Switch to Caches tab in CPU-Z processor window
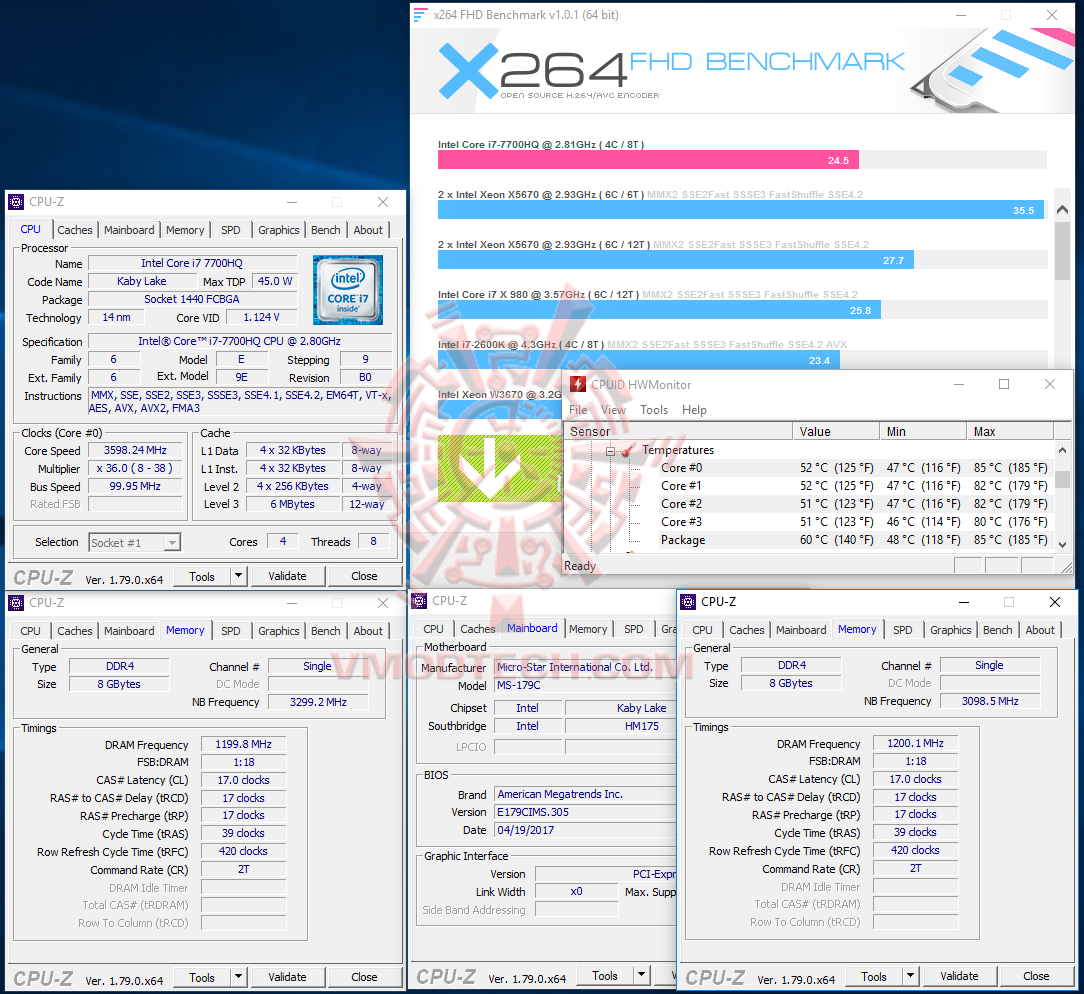This screenshot has height=994, width=1084. coord(75,229)
